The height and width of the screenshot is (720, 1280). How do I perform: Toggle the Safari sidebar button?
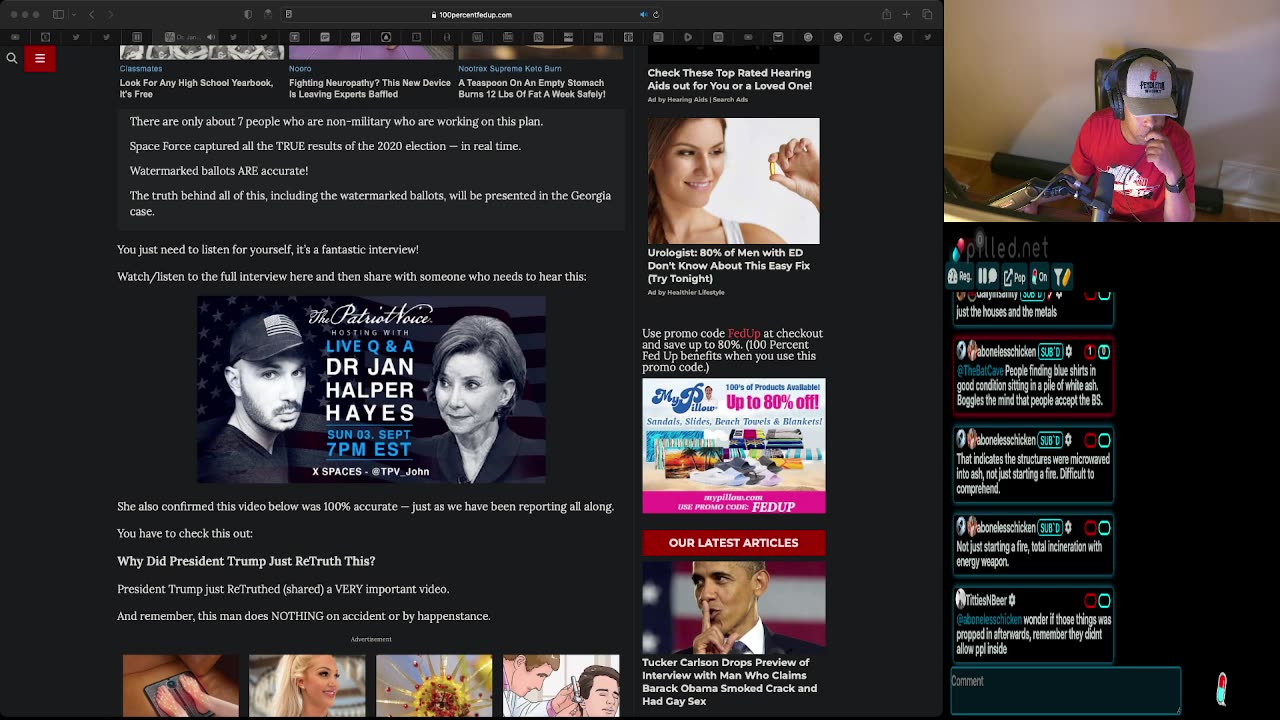point(58,14)
